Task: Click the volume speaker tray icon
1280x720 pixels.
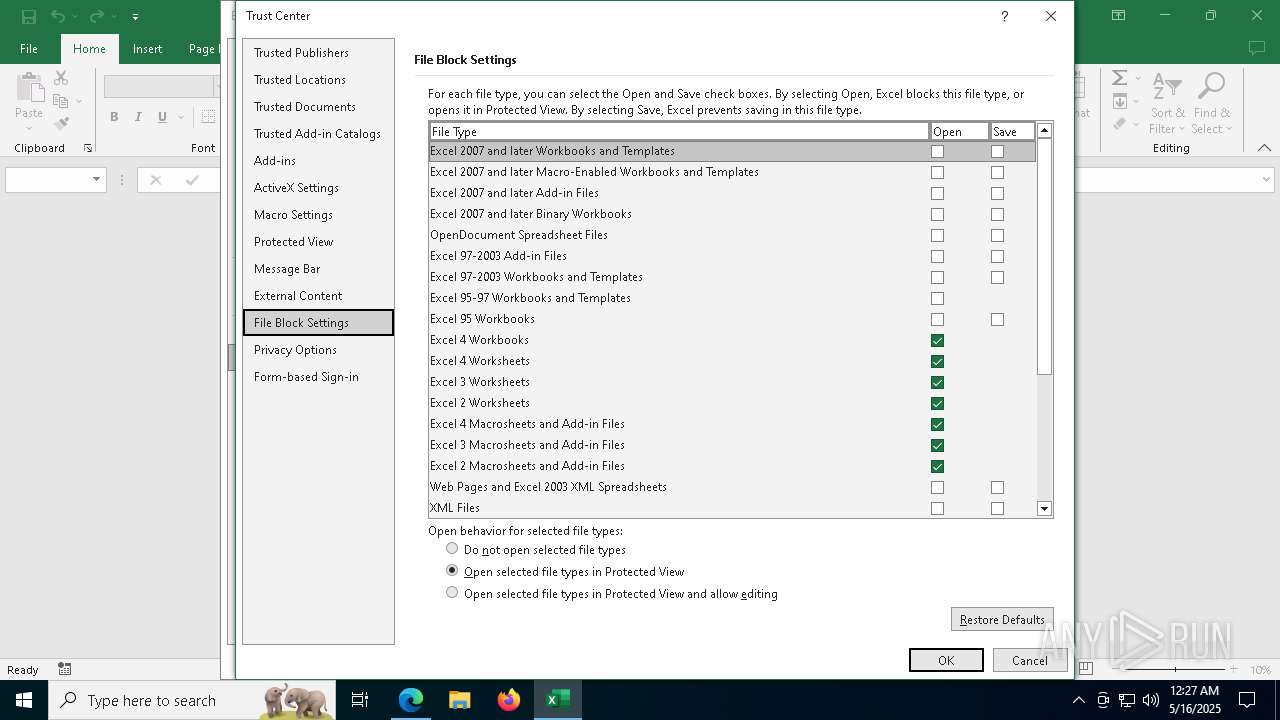Action: 1150,700
